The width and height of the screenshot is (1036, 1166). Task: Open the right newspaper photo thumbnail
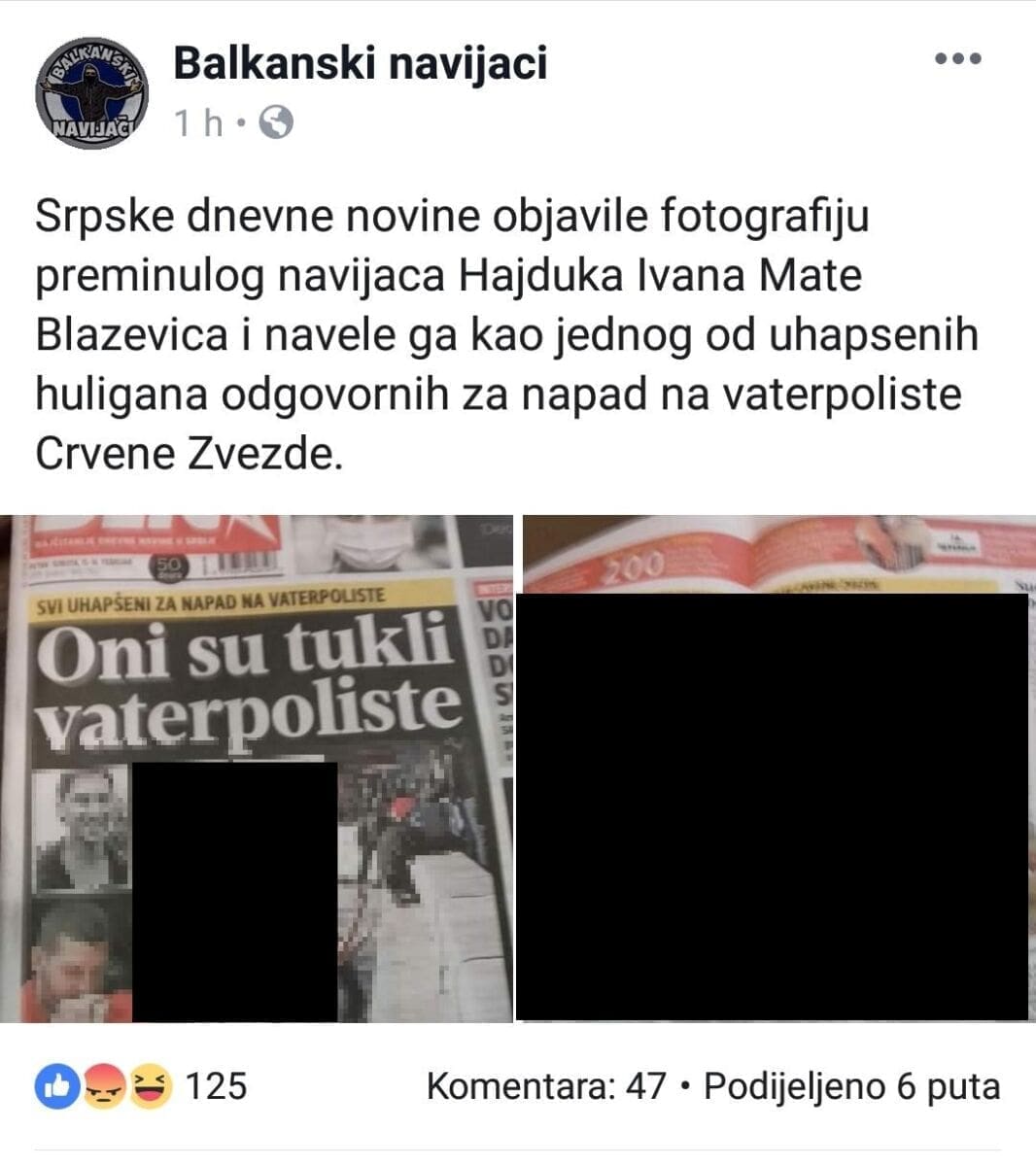(x=778, y=769)
